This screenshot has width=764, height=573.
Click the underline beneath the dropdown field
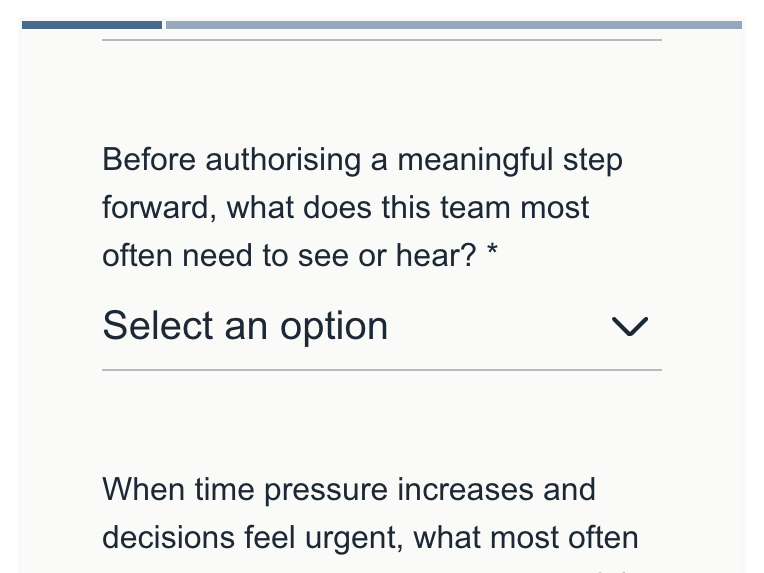381,370
